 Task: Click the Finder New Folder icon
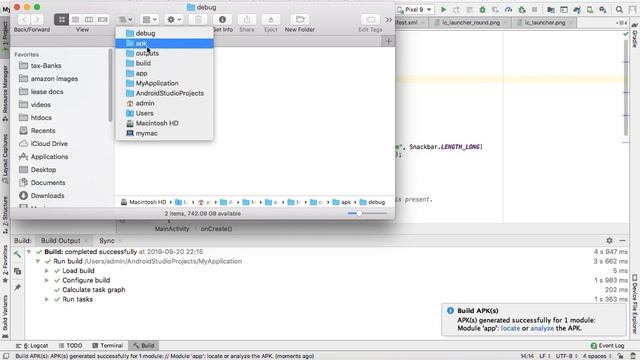pyautogui.click(x=300, y=19)
